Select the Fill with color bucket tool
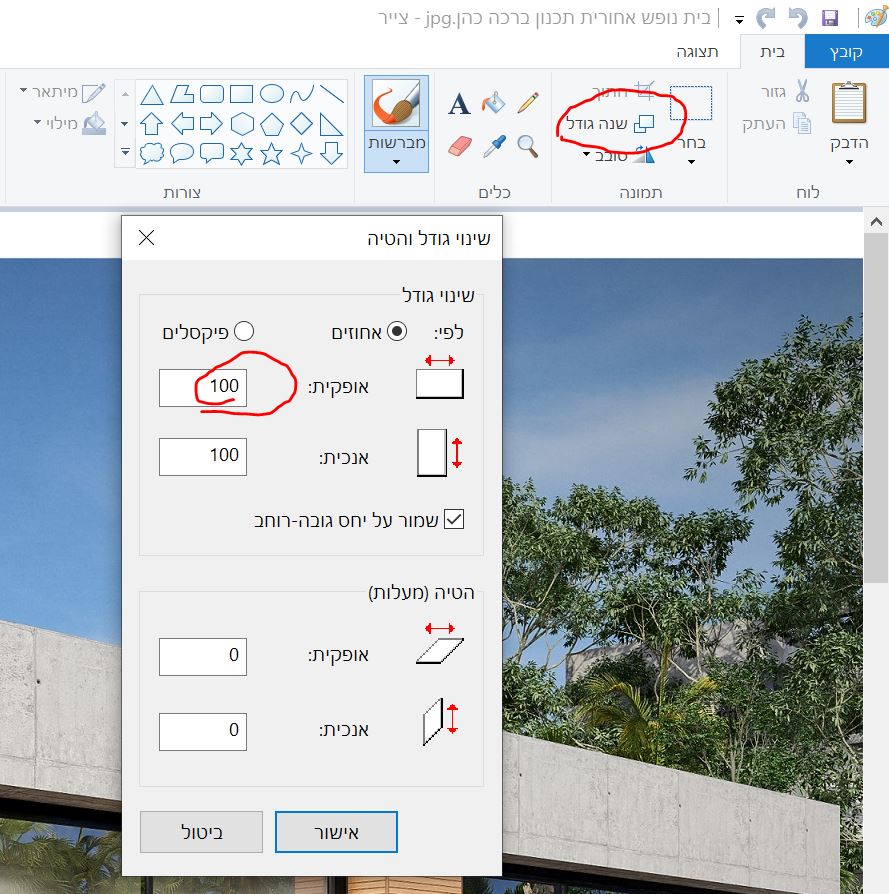889x894 pixels. (494, 103)
